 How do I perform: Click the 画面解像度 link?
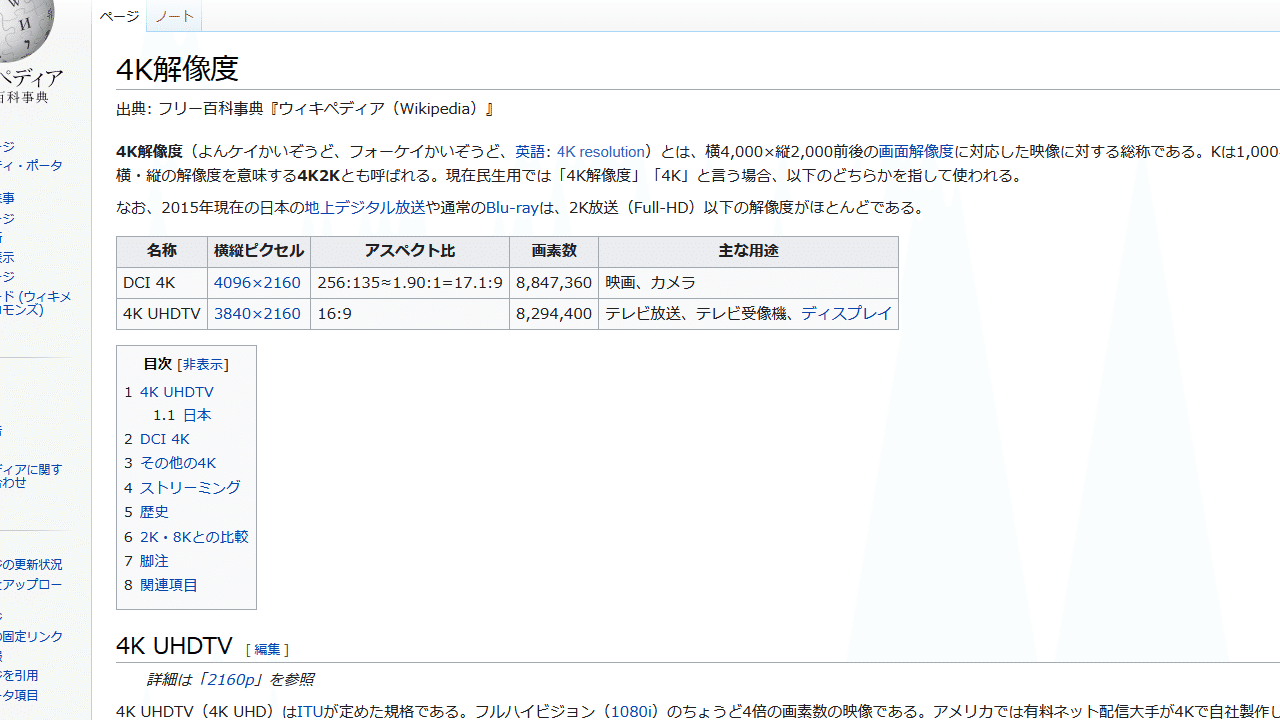[x=916, y=151]
